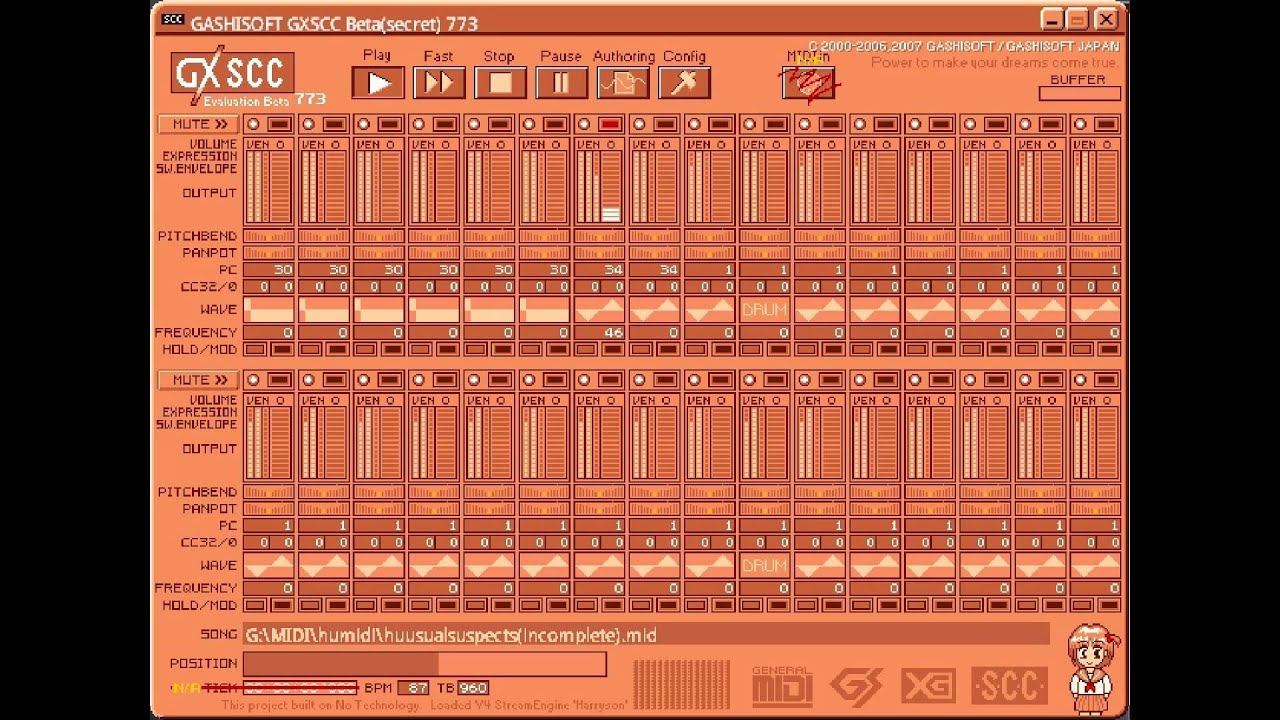Select the XG logo mode

[927, 686]
